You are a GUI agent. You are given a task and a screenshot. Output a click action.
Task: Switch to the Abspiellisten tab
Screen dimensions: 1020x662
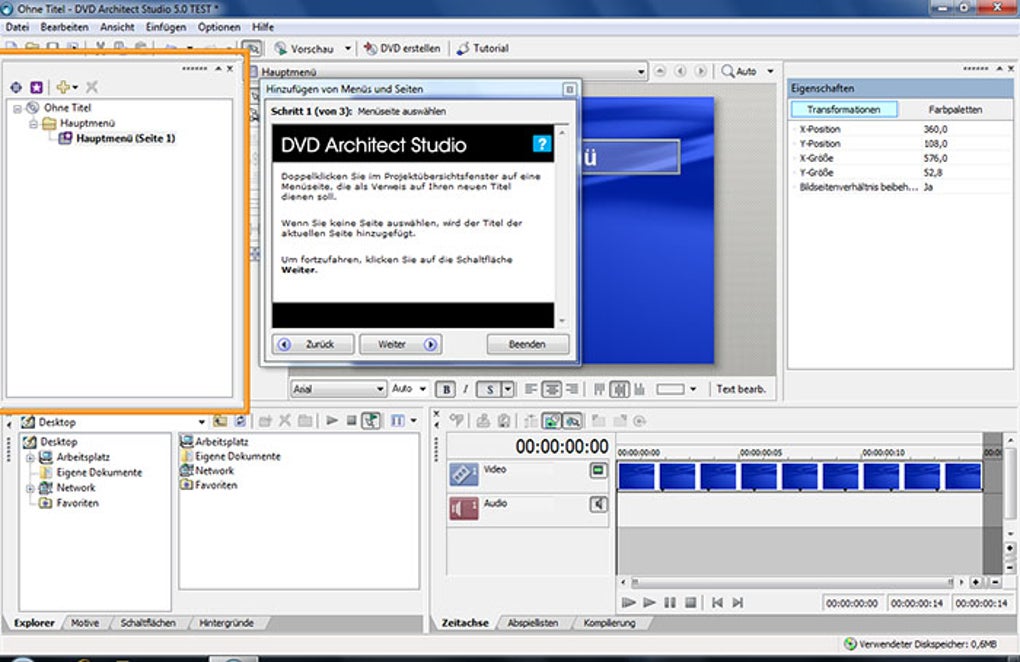point(532,623)
